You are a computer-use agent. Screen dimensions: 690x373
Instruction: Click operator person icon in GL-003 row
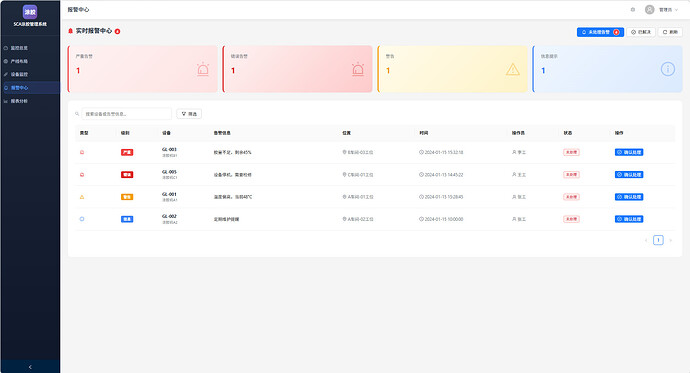(x=514, y=152)
